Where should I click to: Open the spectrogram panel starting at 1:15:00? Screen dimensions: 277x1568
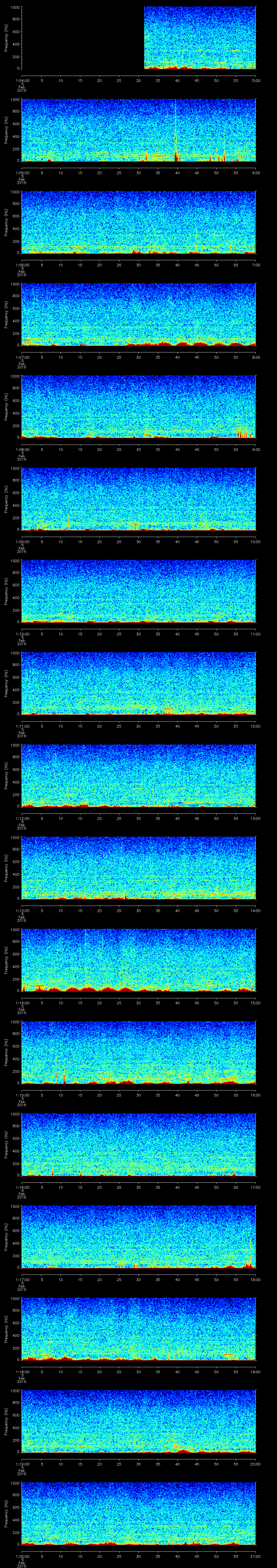(139, 1052)
